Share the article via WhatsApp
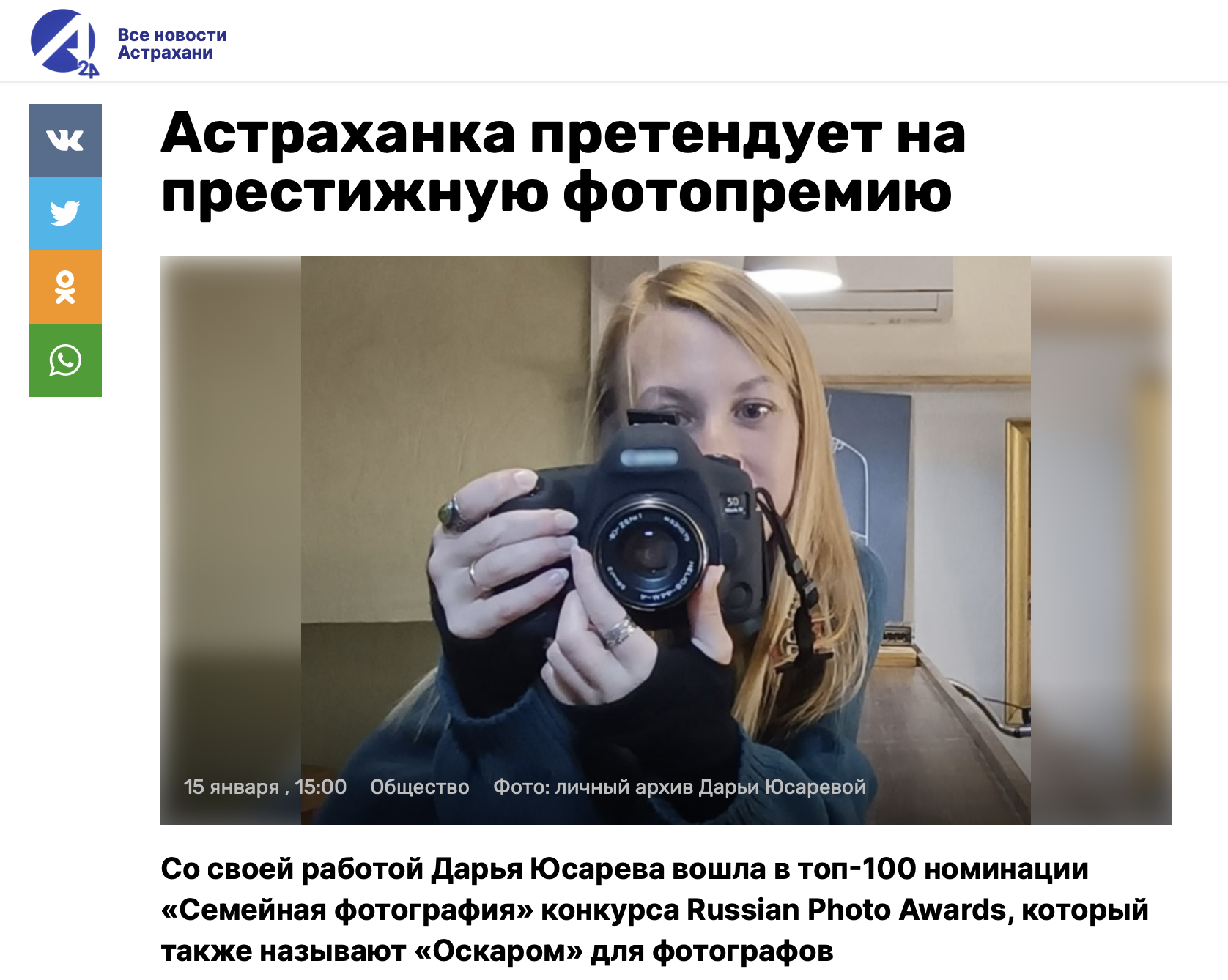The image size is (1228, 980). (65, 360)
